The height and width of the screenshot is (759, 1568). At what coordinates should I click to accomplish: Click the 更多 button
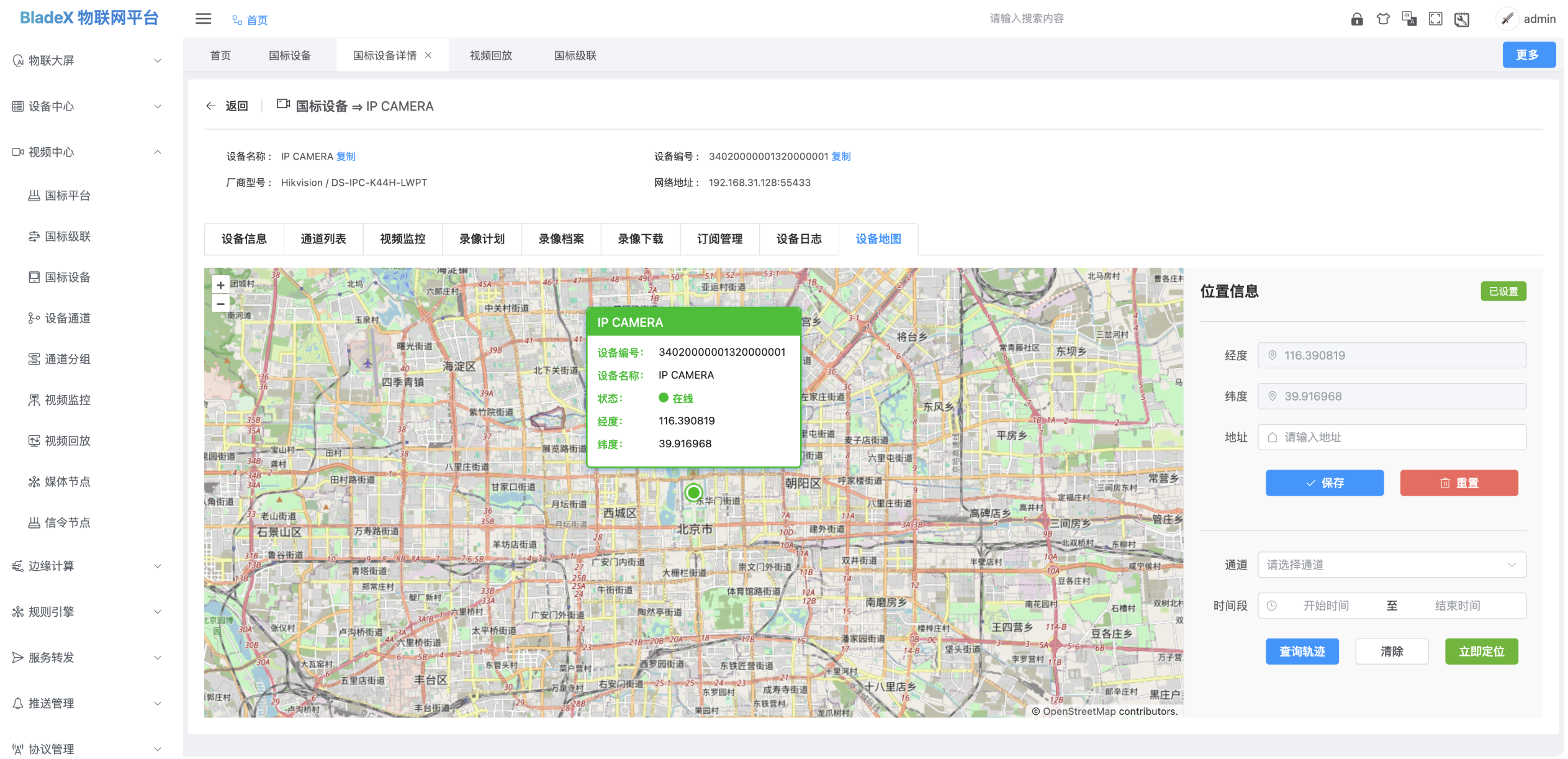point(1528,55)
